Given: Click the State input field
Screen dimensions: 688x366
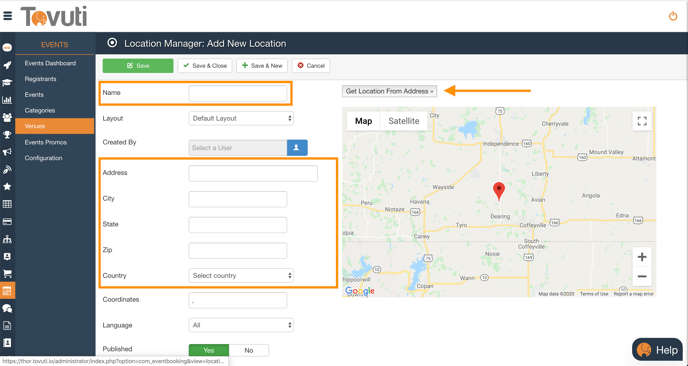Looking at the screenshot, I should 238,225.
